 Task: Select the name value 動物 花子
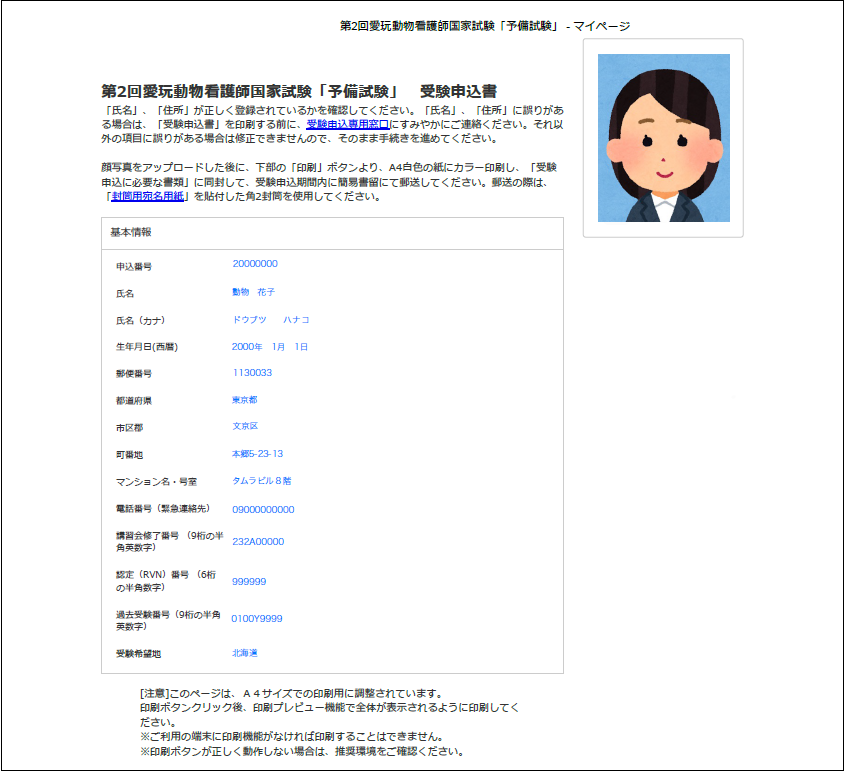(253, 292)
